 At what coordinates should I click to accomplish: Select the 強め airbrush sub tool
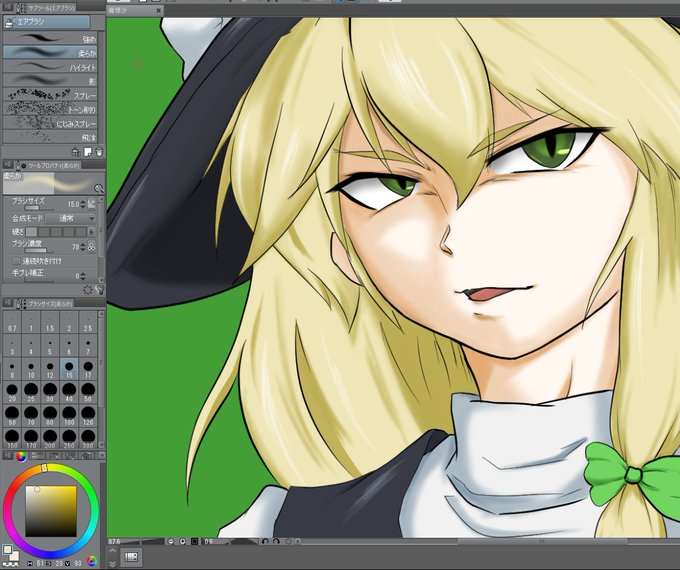pos(50,39)
